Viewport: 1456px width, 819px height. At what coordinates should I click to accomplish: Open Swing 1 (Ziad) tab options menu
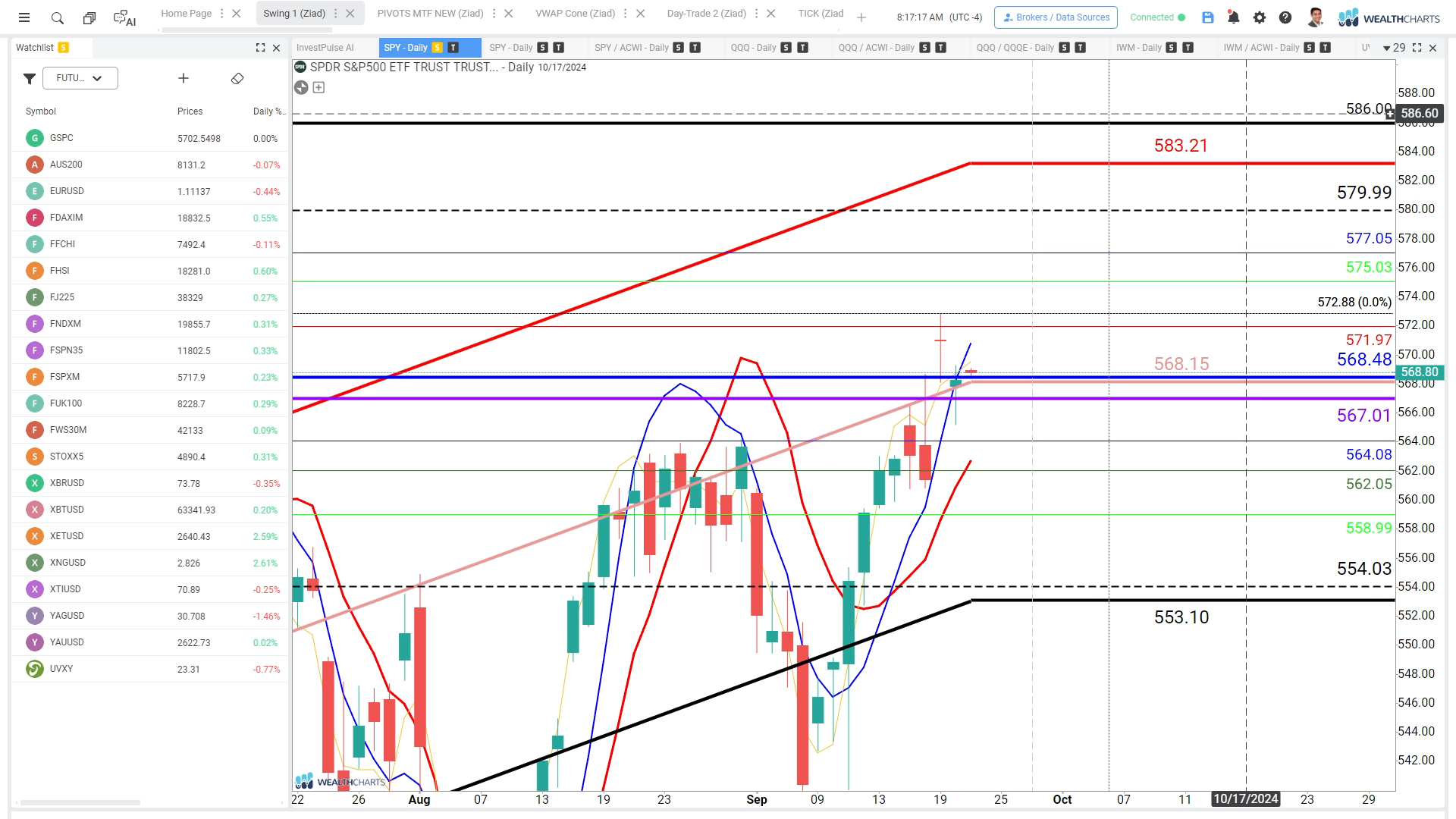coord(335,14)
